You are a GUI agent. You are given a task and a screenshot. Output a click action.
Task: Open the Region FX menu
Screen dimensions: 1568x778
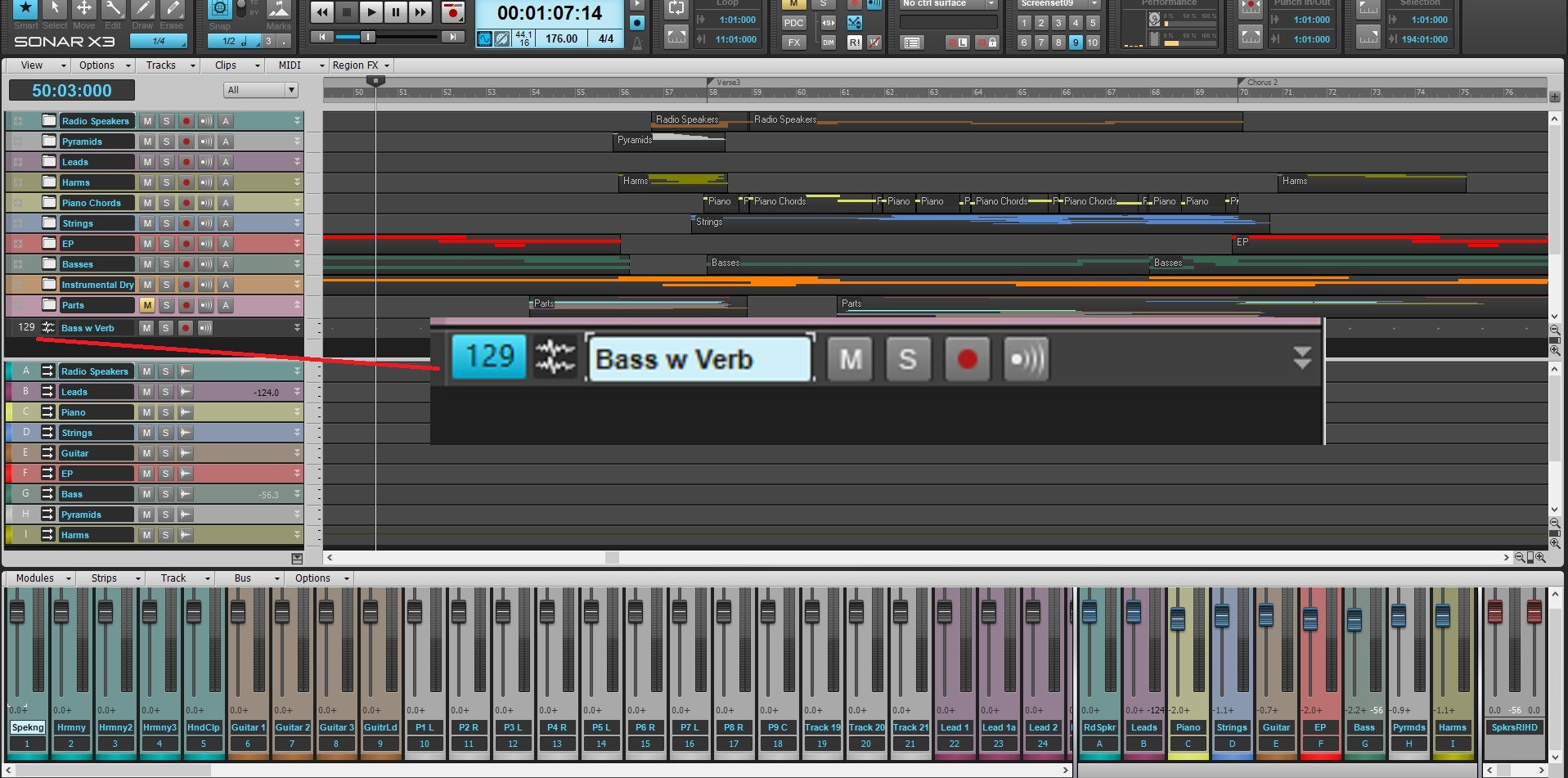(361, 65)
